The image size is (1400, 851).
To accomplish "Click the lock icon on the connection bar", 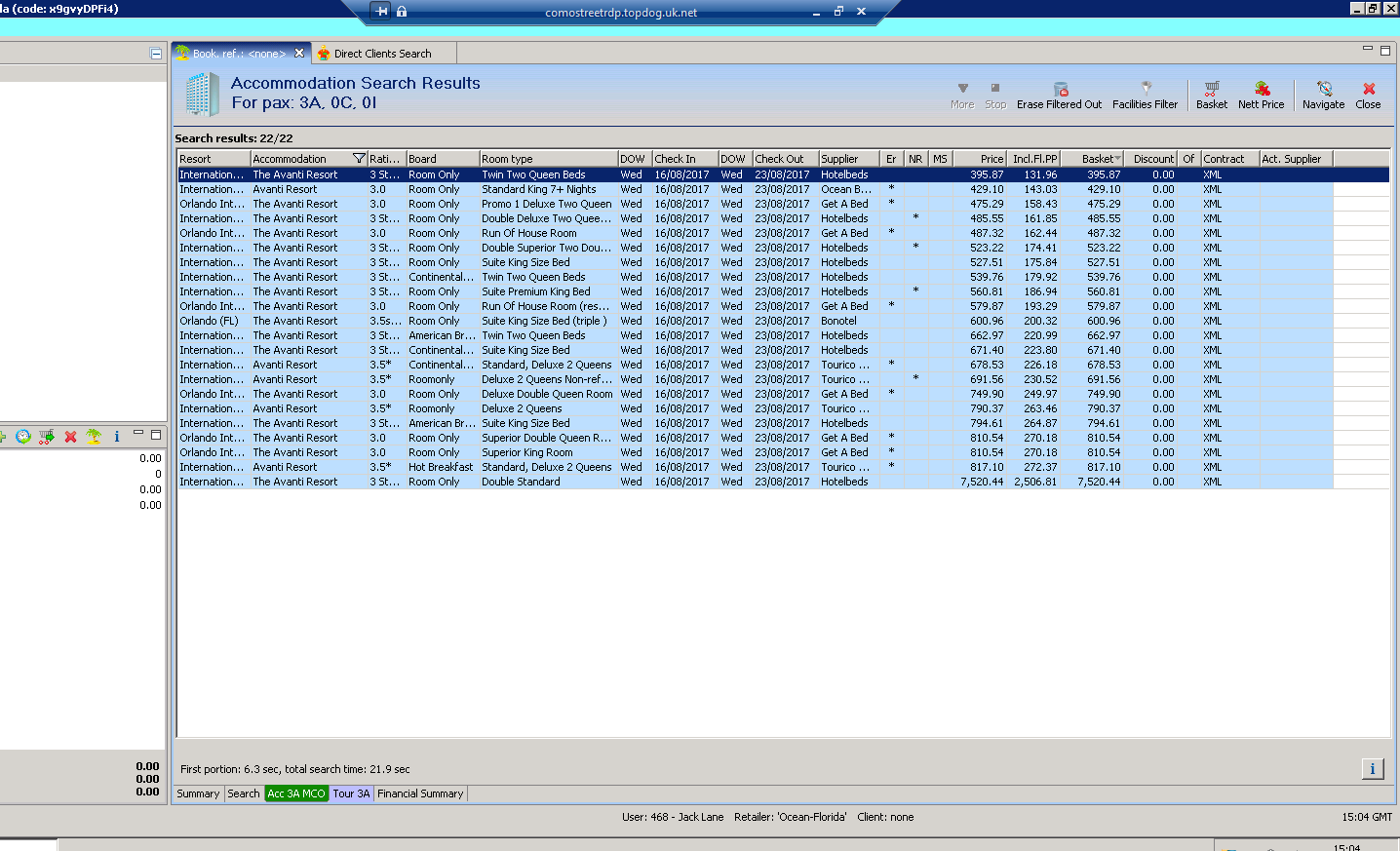I will (x=402, y=12).
